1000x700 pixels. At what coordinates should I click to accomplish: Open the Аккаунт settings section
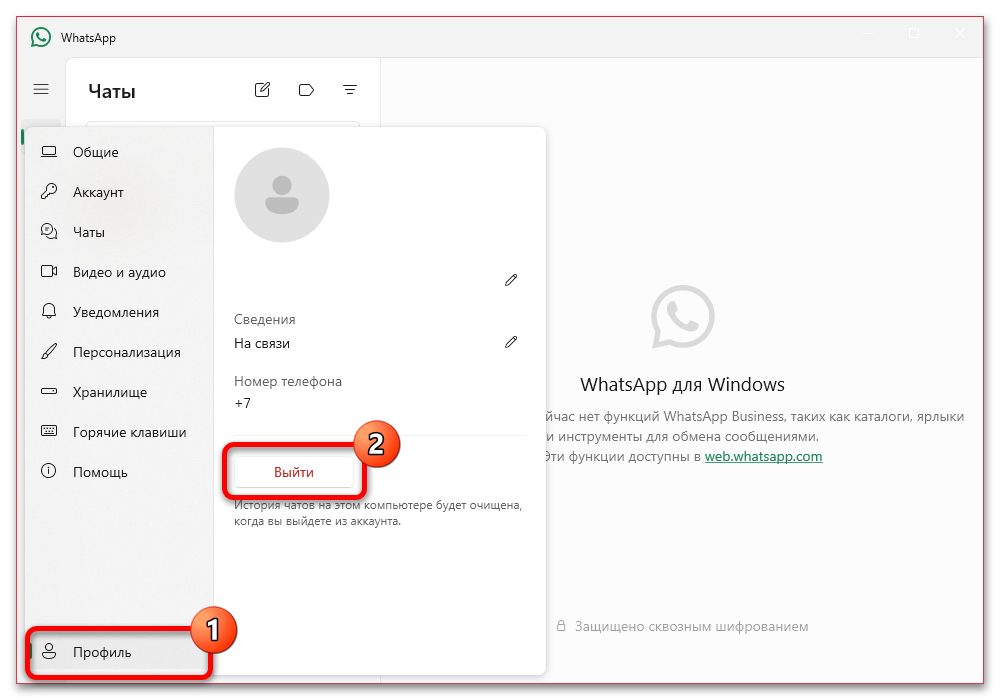119,192
